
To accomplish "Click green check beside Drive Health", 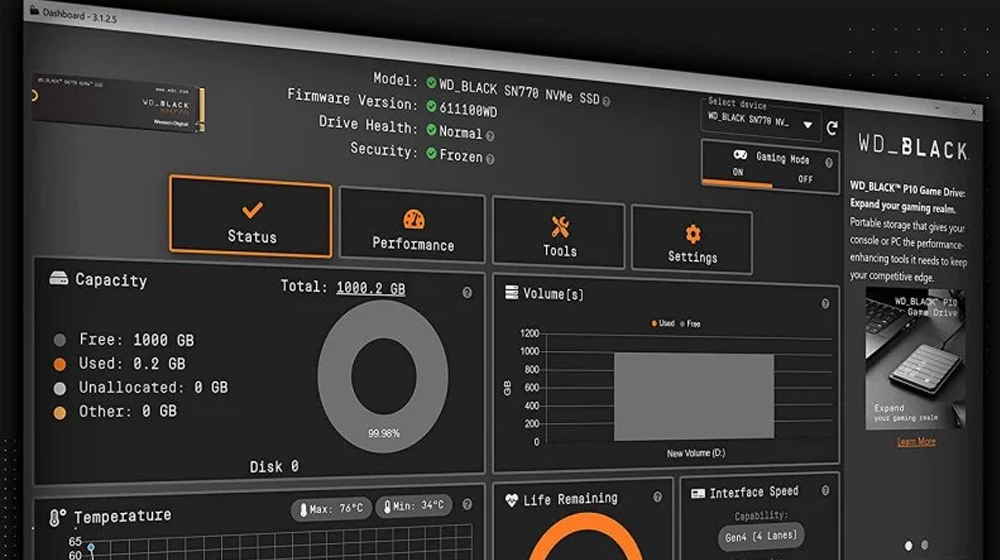I will [x=431, y=130].
